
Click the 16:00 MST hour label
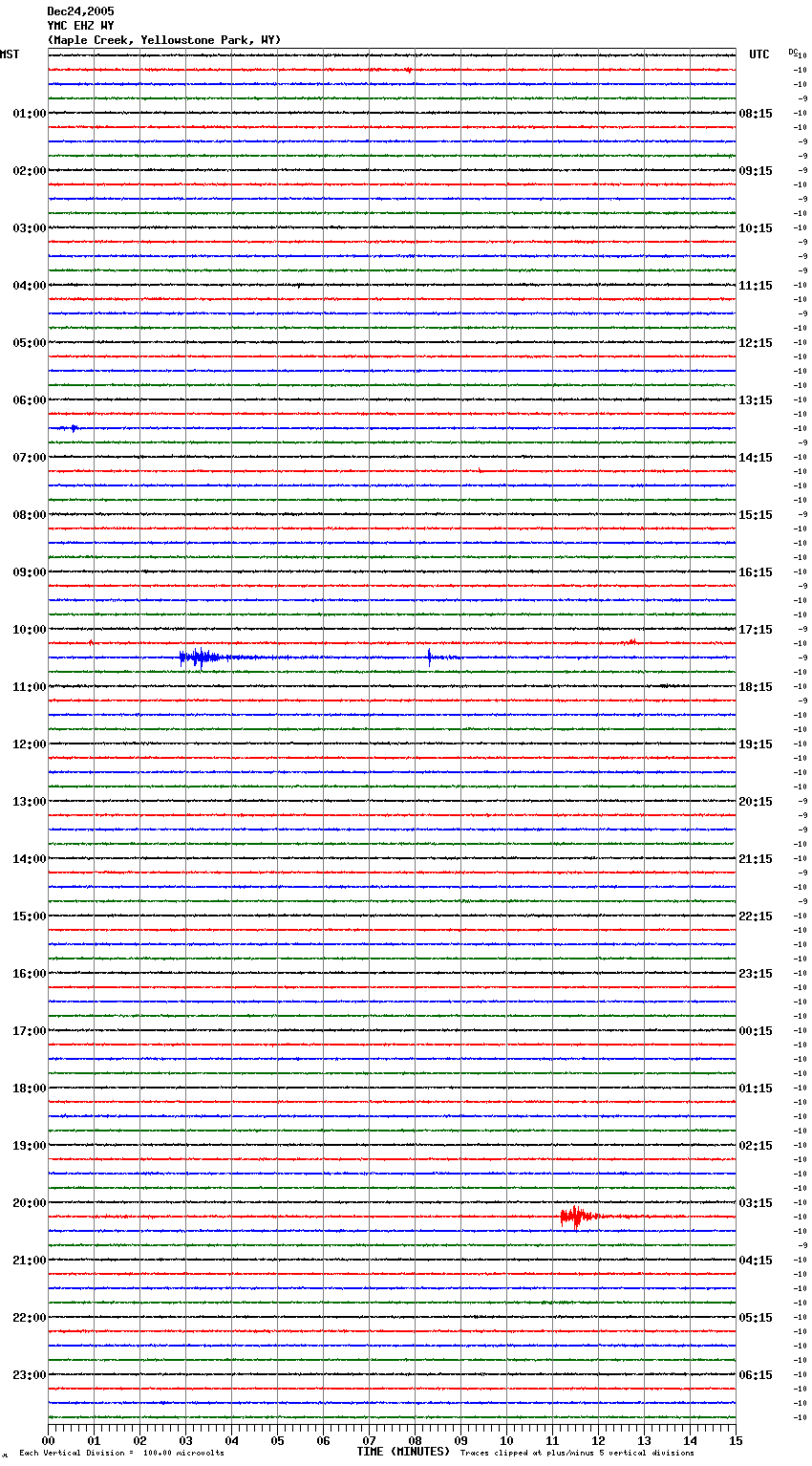pyautogui.click(x=30, y=973)
